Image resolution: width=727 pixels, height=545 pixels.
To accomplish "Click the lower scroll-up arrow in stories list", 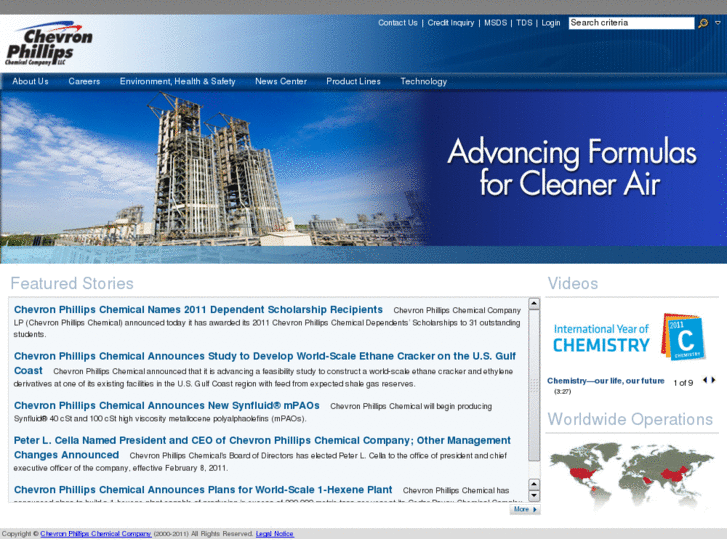I will 534,484.
